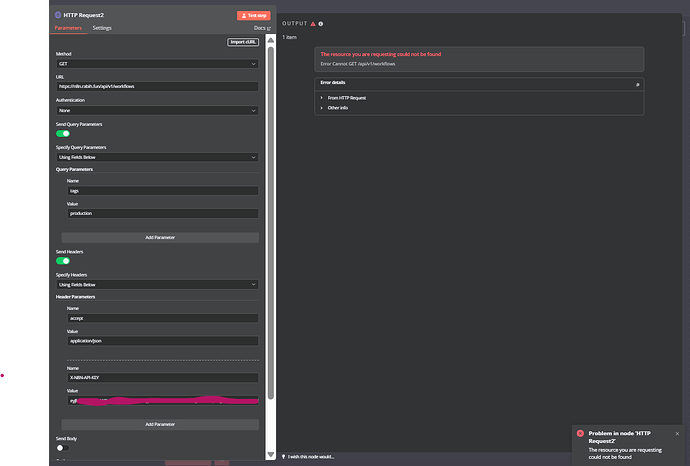Expand the 'From HTTP Request' error section
The image size is (690, 466).
click(x=345, y=97)
